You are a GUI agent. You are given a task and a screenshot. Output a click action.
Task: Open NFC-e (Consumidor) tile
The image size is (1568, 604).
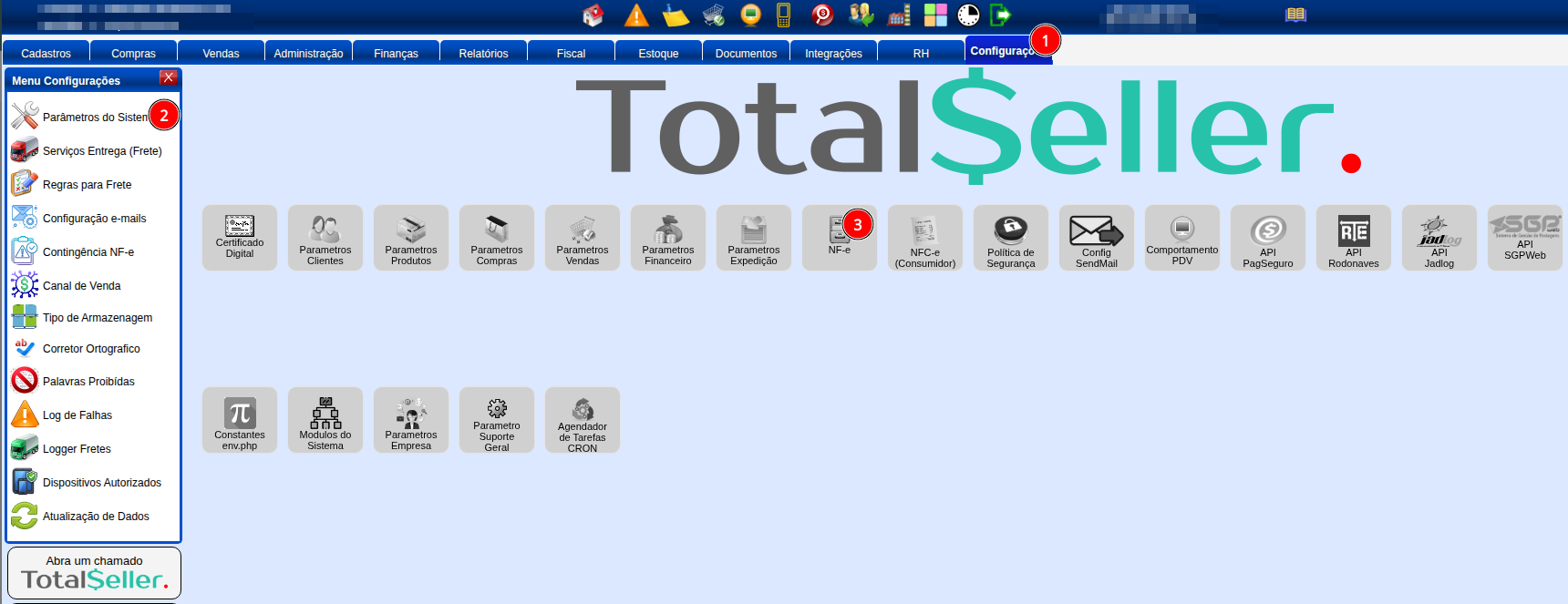(925, 238)
